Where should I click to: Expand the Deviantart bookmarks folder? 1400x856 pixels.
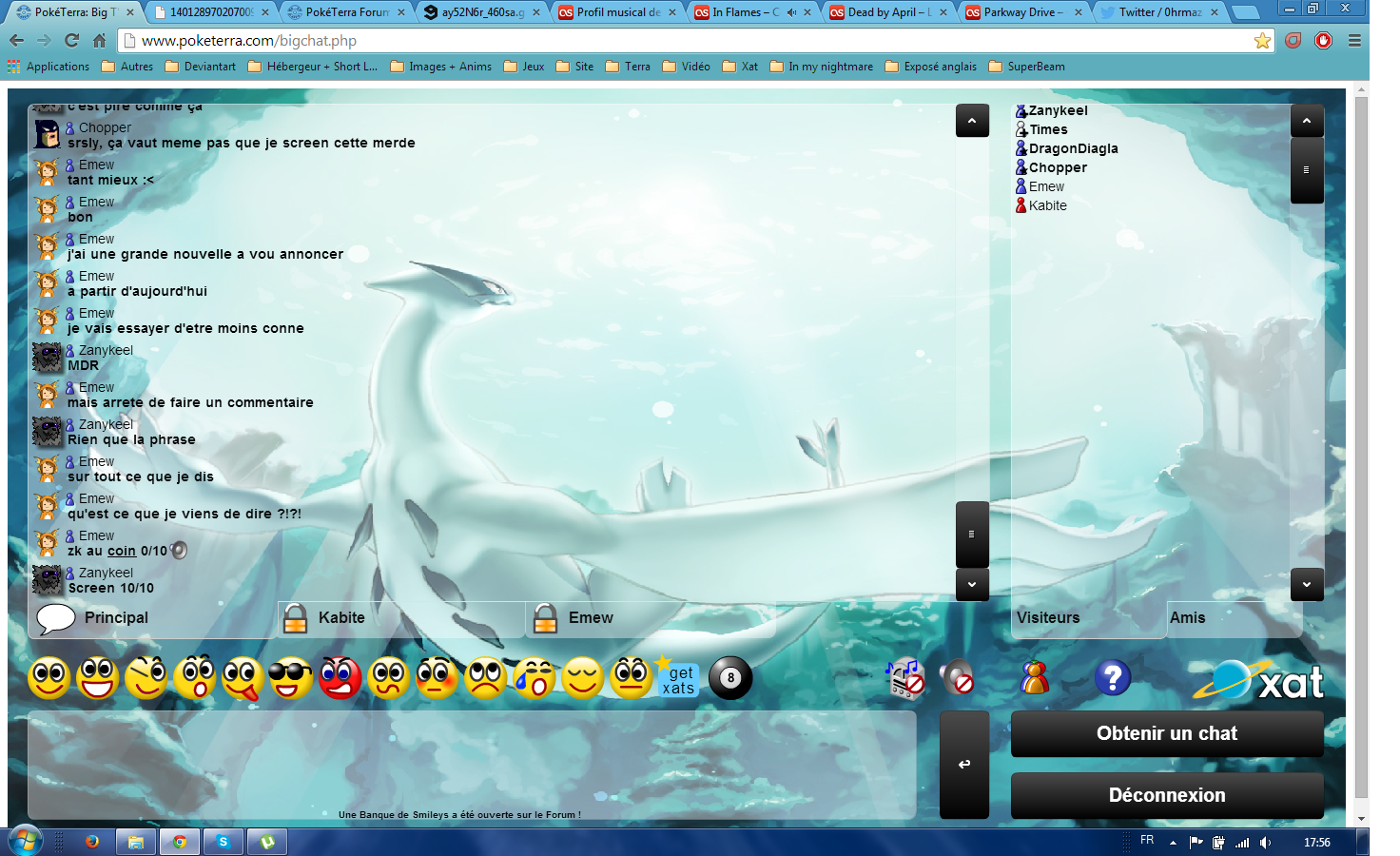[201, 67]
